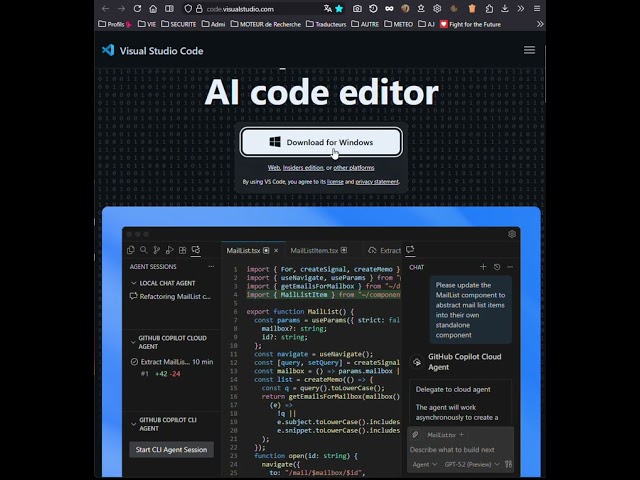
Task: Open the chat panel icon above CHAT
Action: 410,249
